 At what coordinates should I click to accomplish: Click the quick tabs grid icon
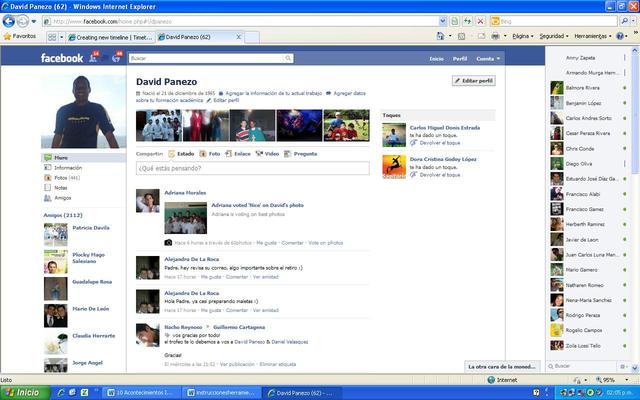click(52, 37)
